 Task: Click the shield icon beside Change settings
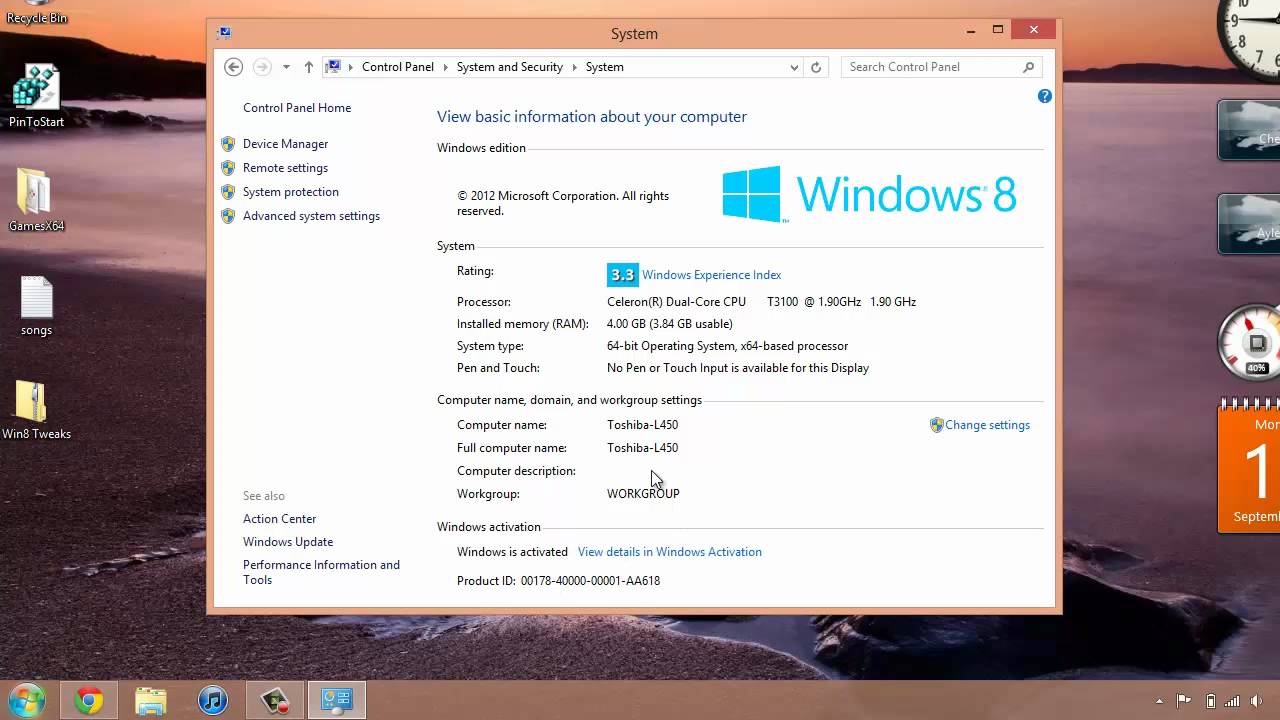pyautogui.click(x=936, y=425)
